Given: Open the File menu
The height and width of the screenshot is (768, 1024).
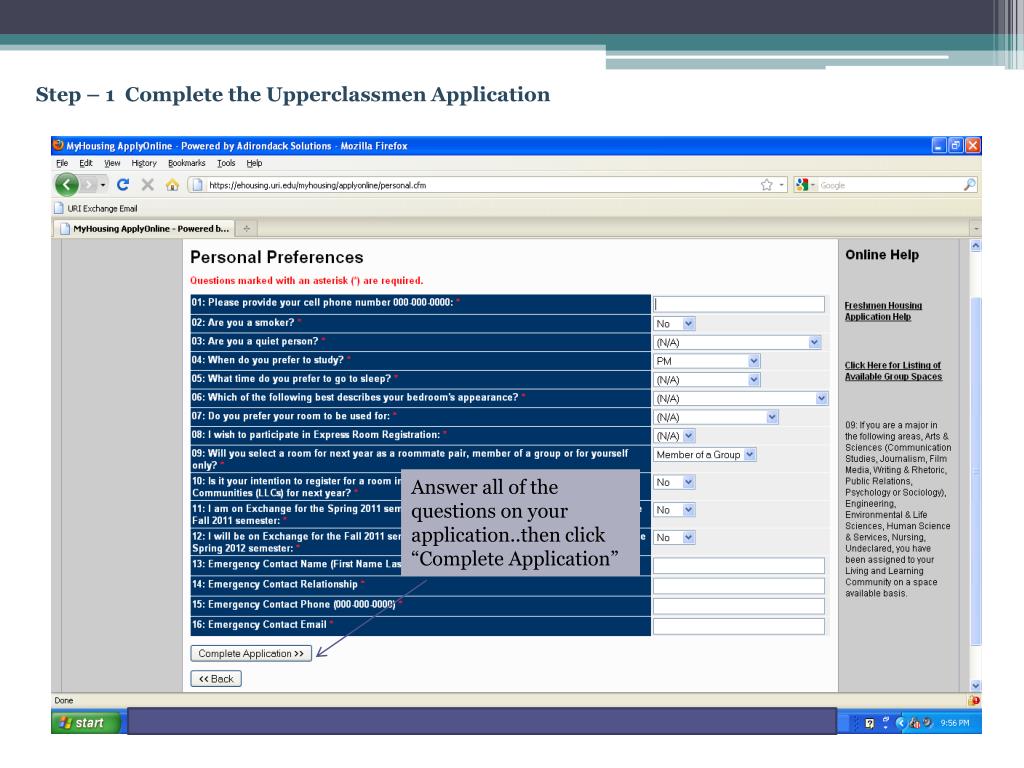Looking at the screenshot, I should pyautogui.click(x=62, y=163).
